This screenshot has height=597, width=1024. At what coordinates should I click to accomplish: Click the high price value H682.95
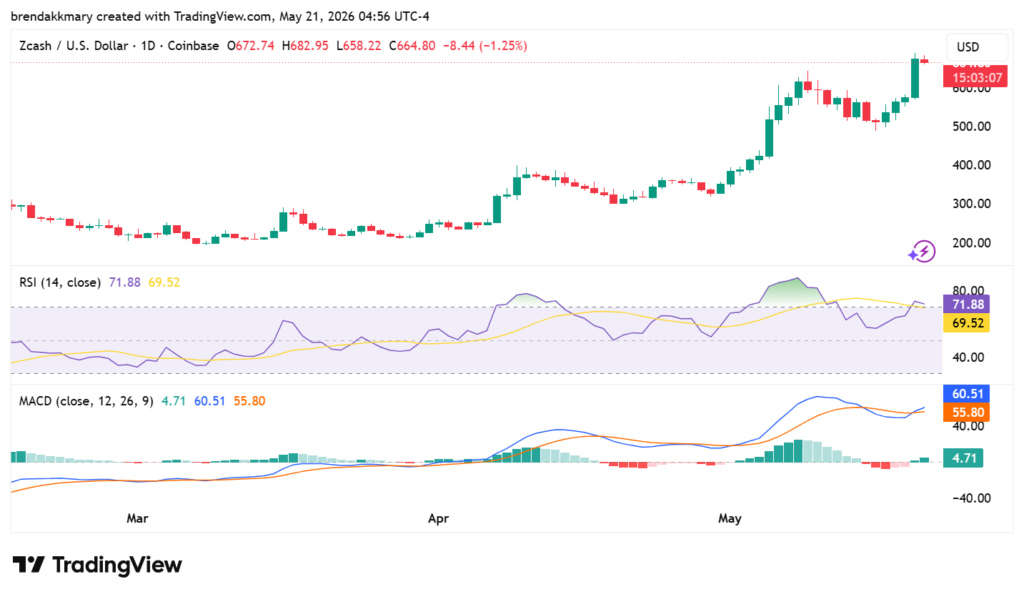point(305,46)
